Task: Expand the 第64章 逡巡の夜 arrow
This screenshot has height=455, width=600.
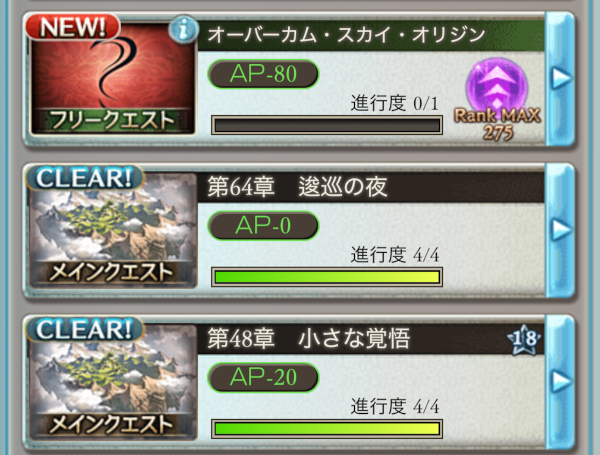Action: (x=560, y=230)
